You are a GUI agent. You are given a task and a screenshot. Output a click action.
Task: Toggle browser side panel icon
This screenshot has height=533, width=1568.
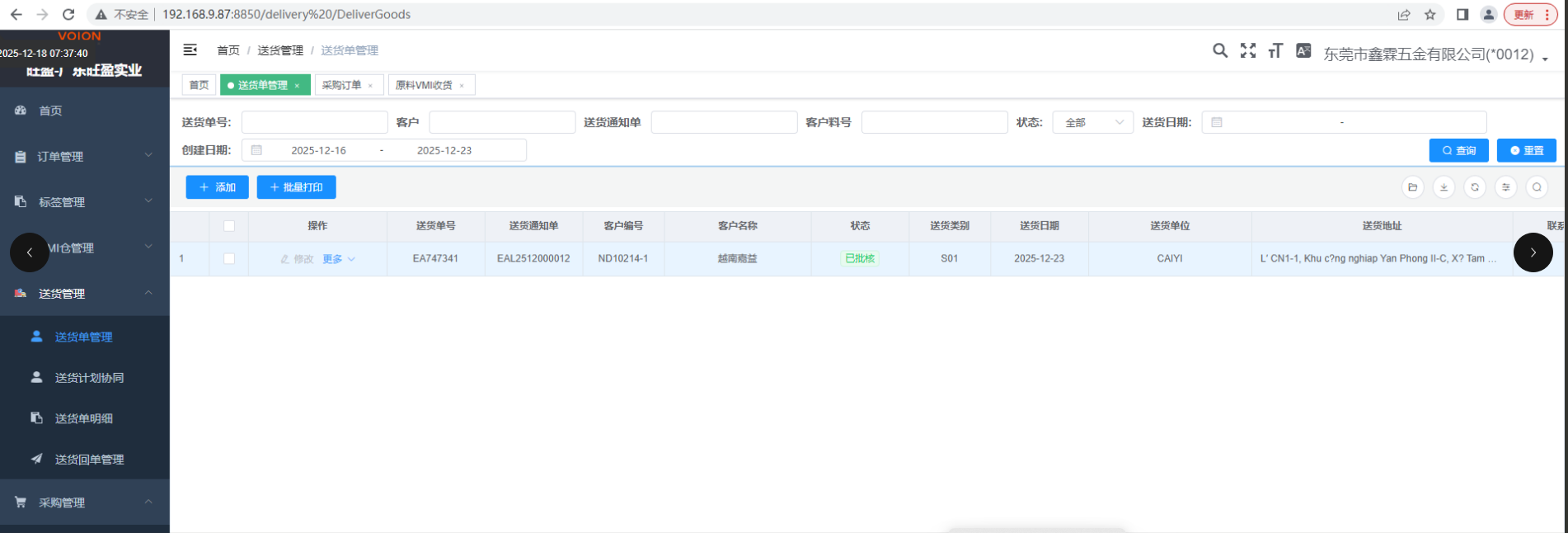[1462, 14]
